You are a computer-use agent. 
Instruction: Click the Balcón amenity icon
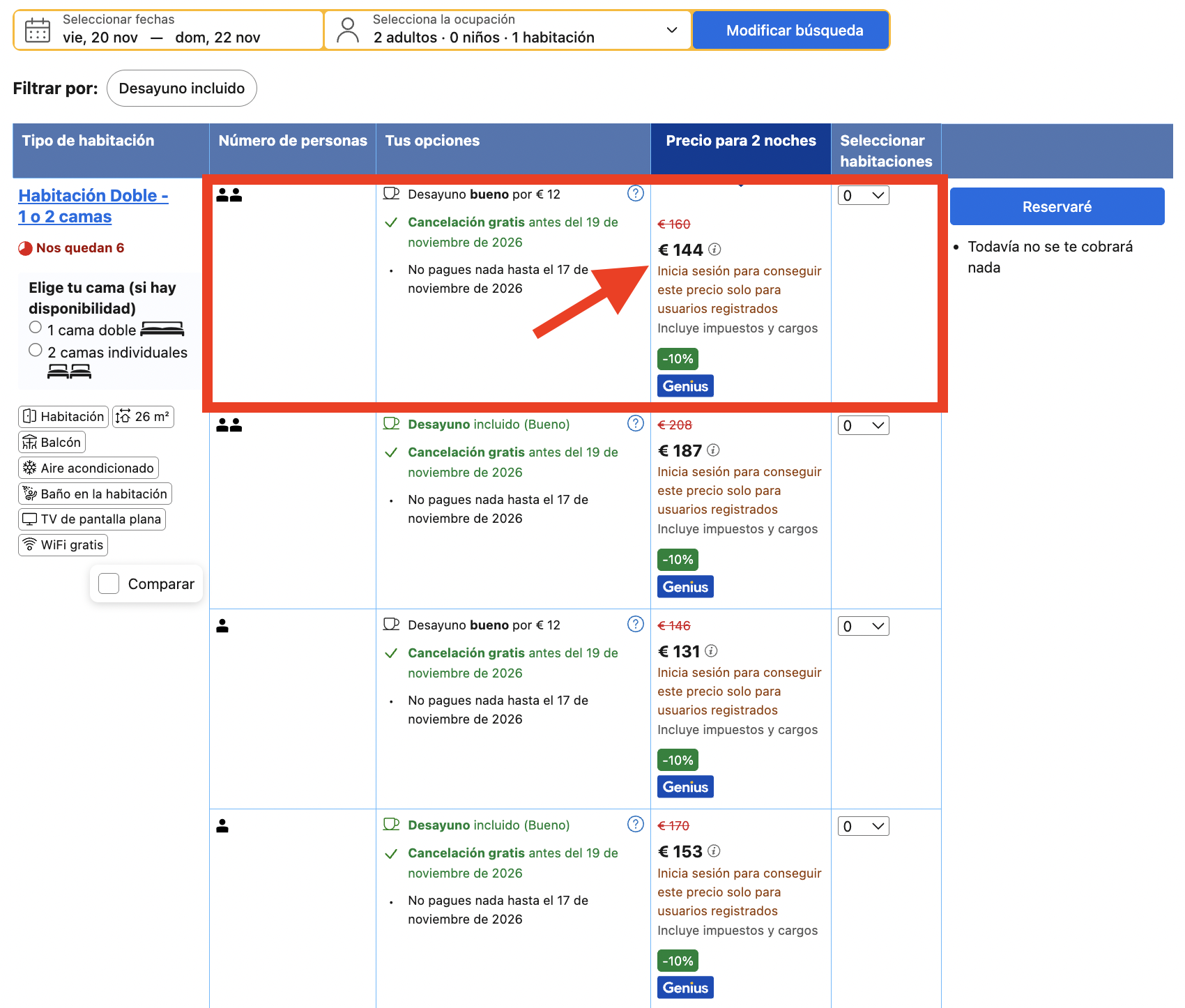click(x=29, y=442)
